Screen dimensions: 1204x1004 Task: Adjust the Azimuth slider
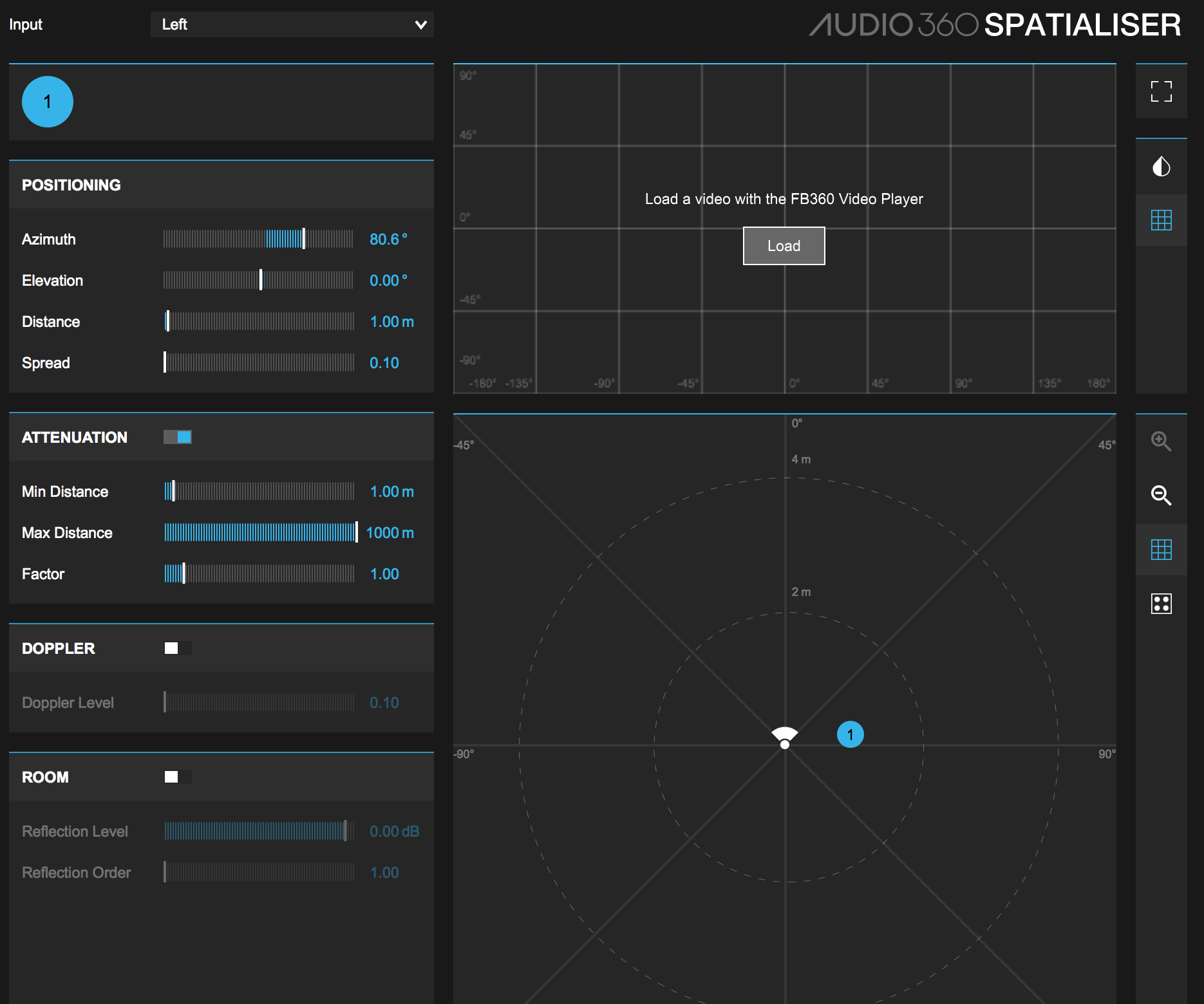[258, 239]
